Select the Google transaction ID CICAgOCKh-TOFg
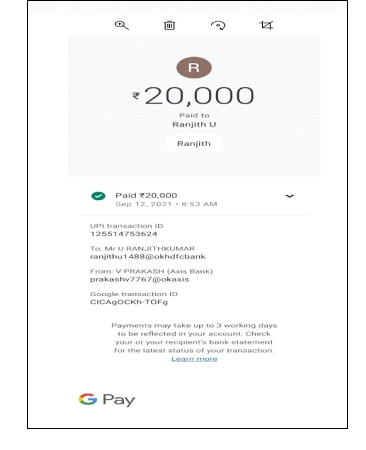This screenshot has height=450, width=366. tap(129, 302)
